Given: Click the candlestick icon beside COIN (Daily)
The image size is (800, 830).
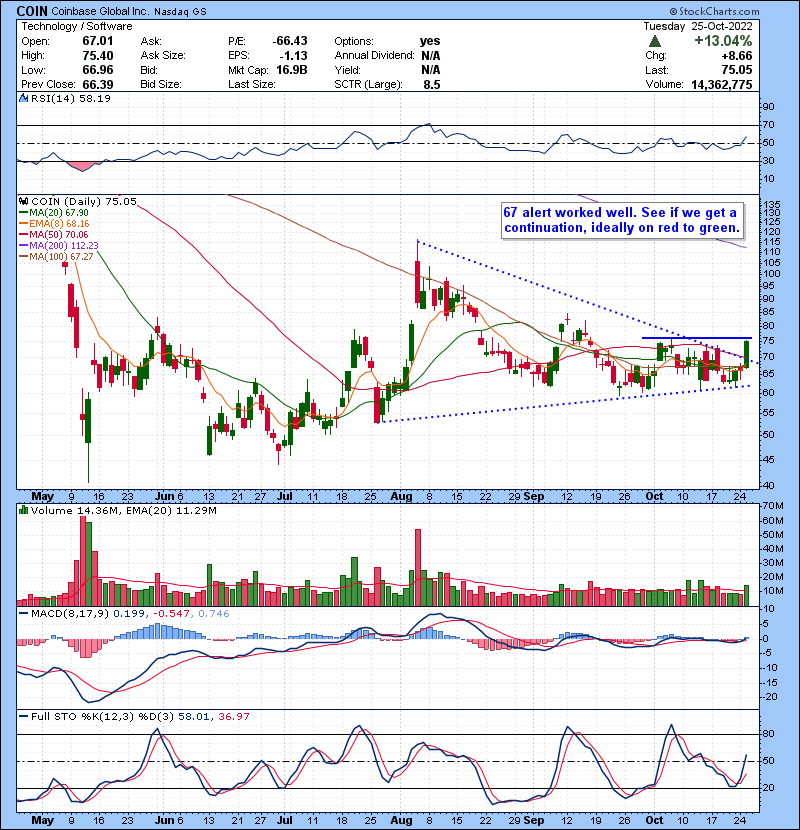Looking at the screenshot, I should (23, 201).
